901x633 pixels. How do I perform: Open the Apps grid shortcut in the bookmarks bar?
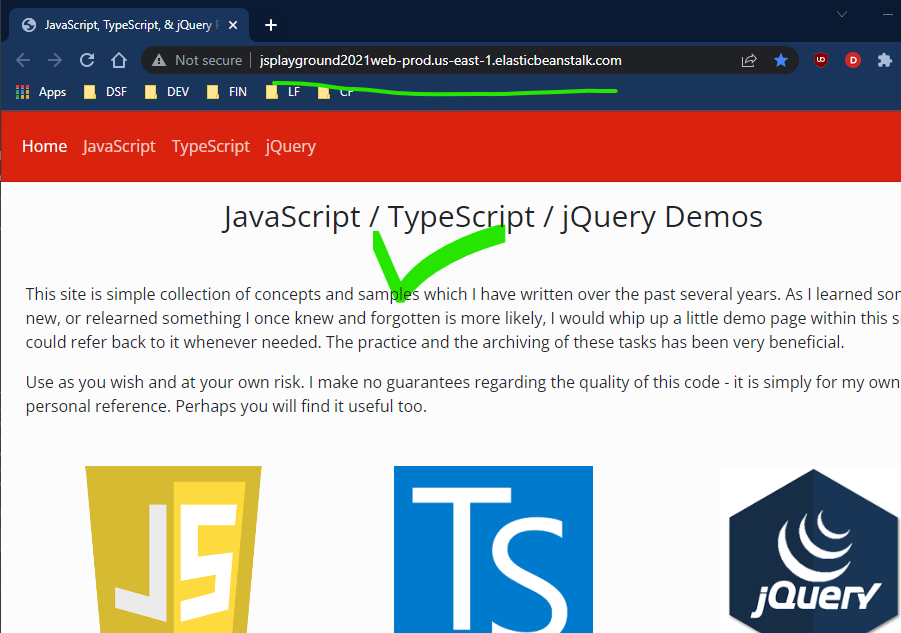click(x=41, y=92)
